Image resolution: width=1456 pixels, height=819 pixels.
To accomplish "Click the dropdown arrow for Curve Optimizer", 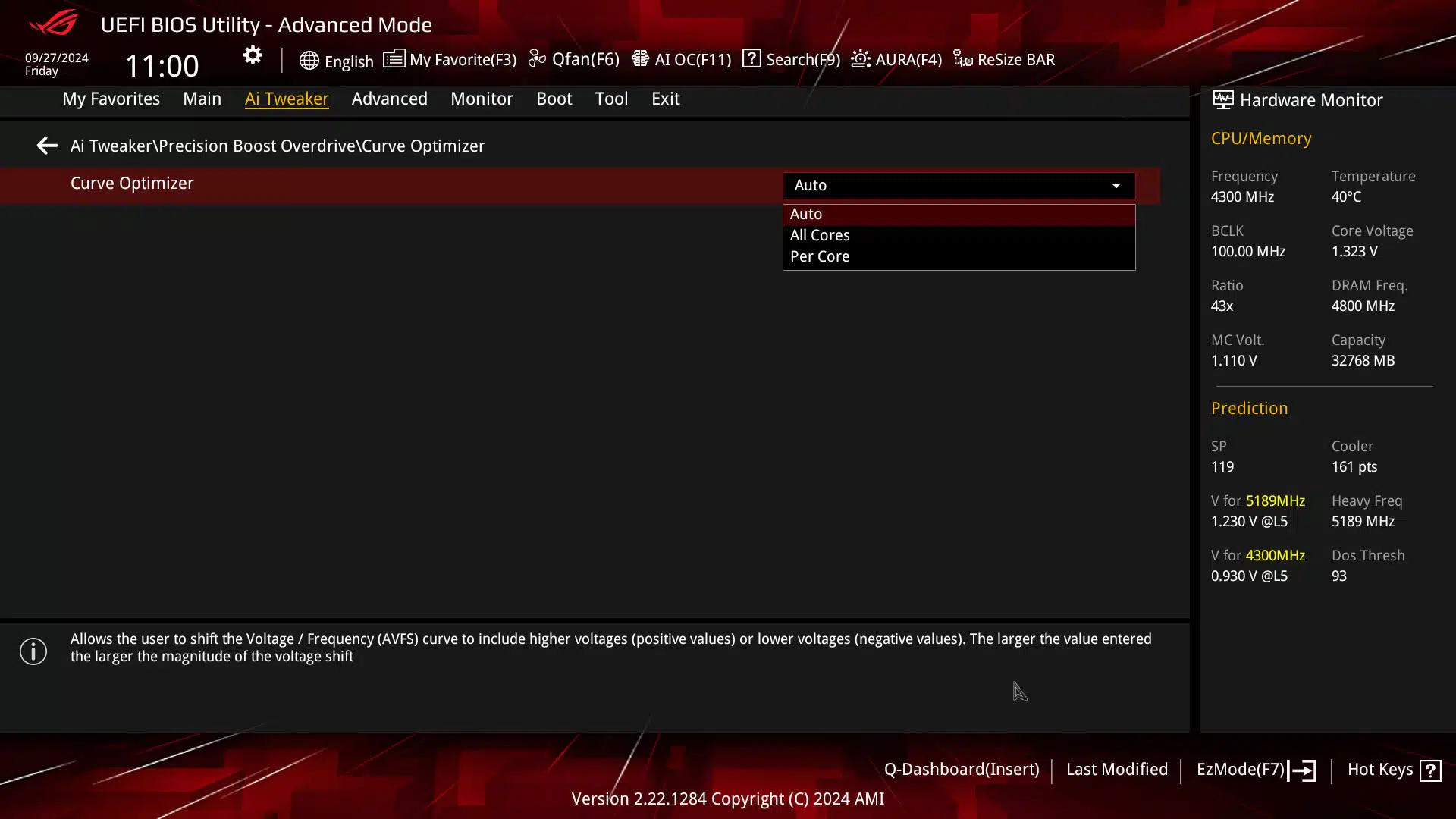I will tap(1116, 186).
